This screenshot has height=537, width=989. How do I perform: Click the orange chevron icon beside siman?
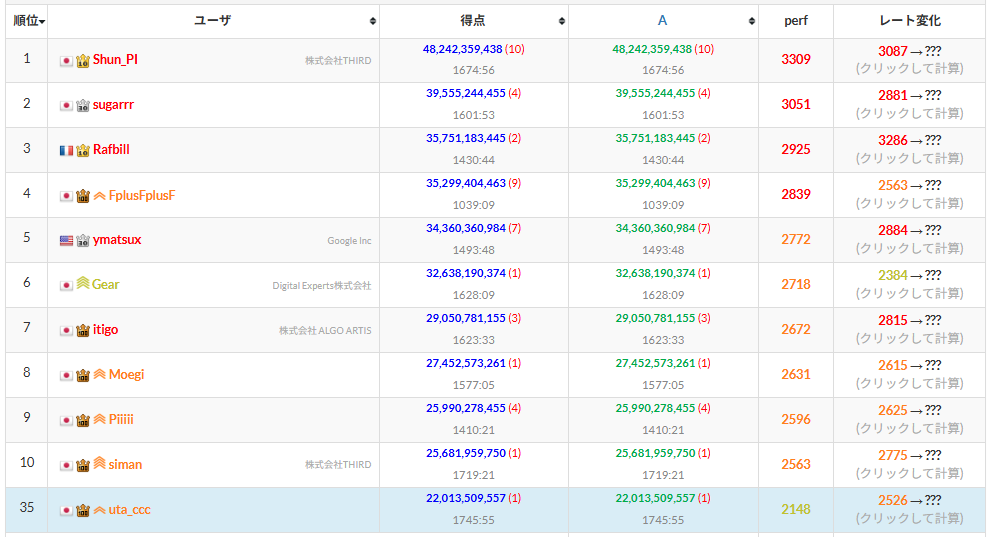(x=99, y=464)
